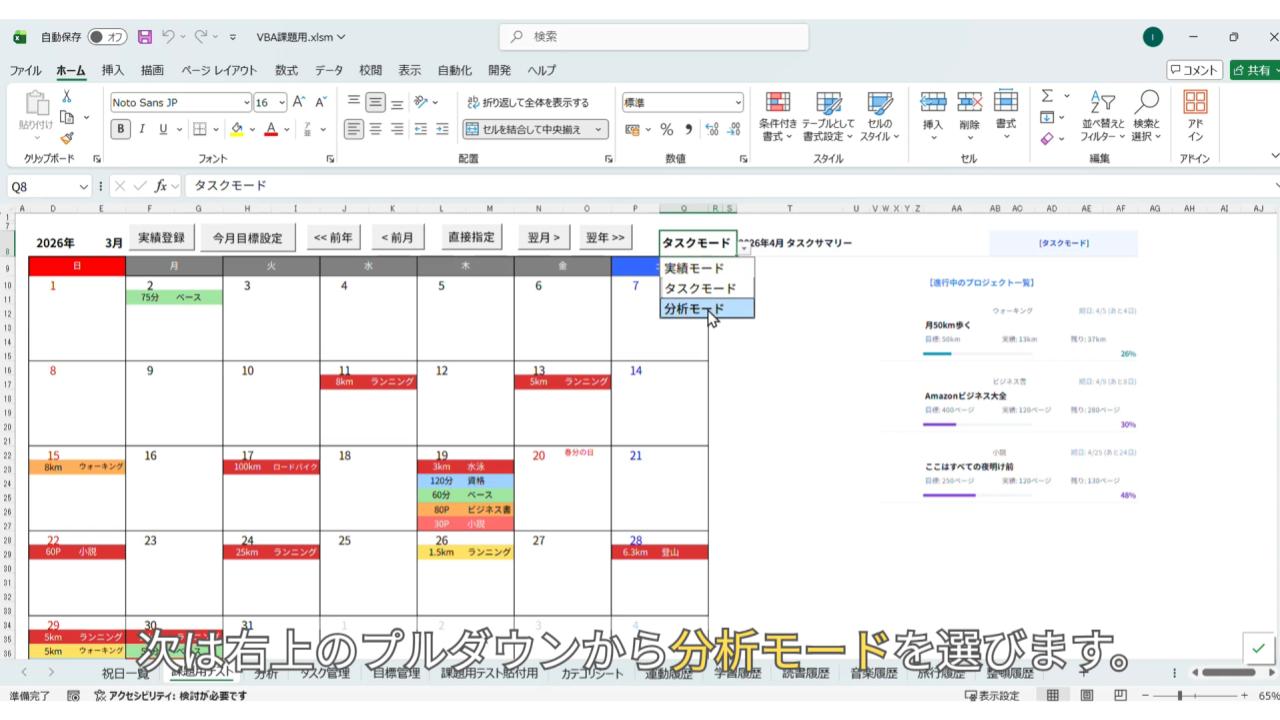Switch to Page Layout view in status bar

(x=1086, y=696)
